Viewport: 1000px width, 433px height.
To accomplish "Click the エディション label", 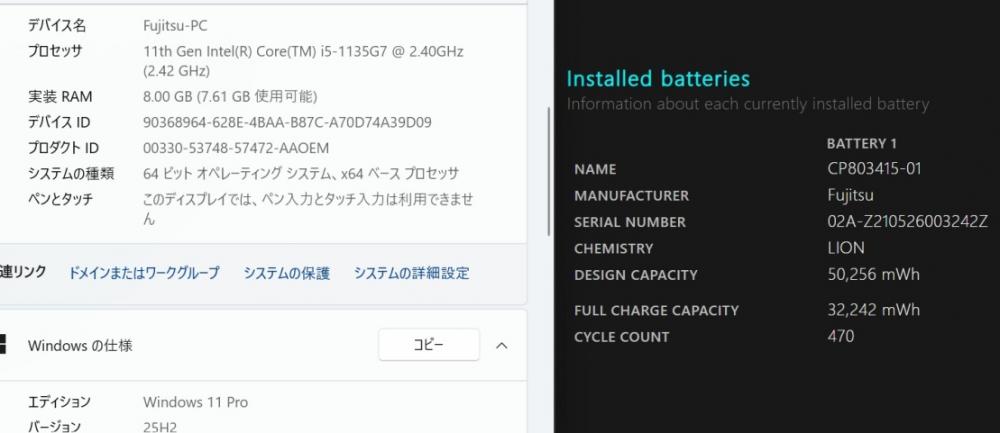I will pyautogui.click(x=59, y=402).
